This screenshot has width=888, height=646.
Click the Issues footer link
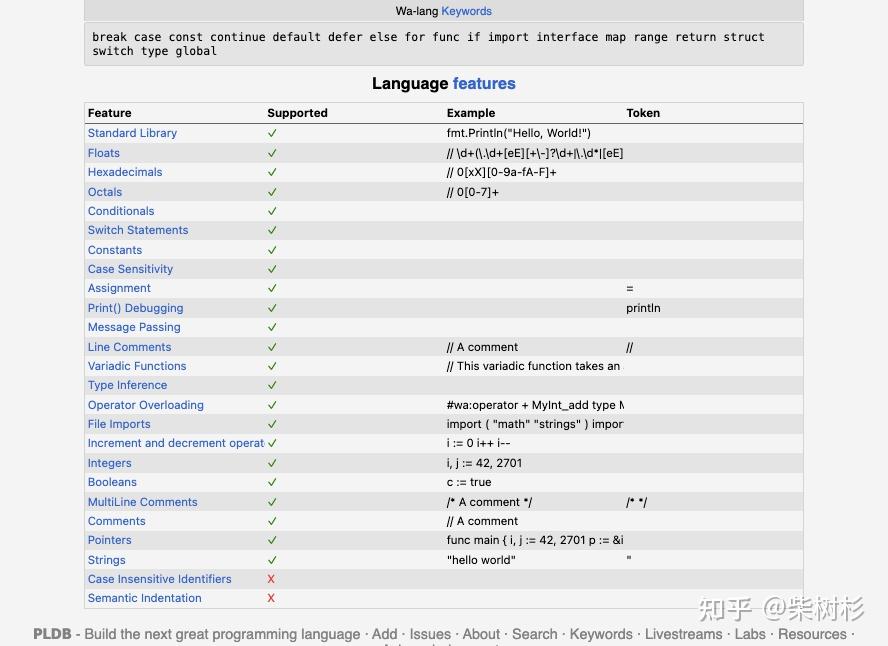430,634
